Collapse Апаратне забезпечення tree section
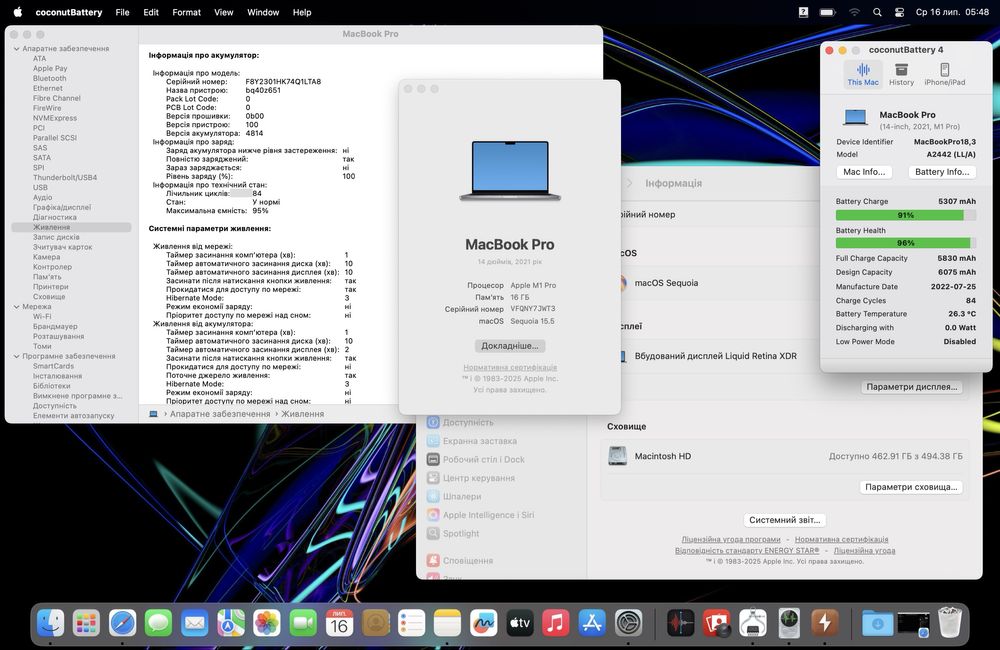1000x650 pixels. 17,48
